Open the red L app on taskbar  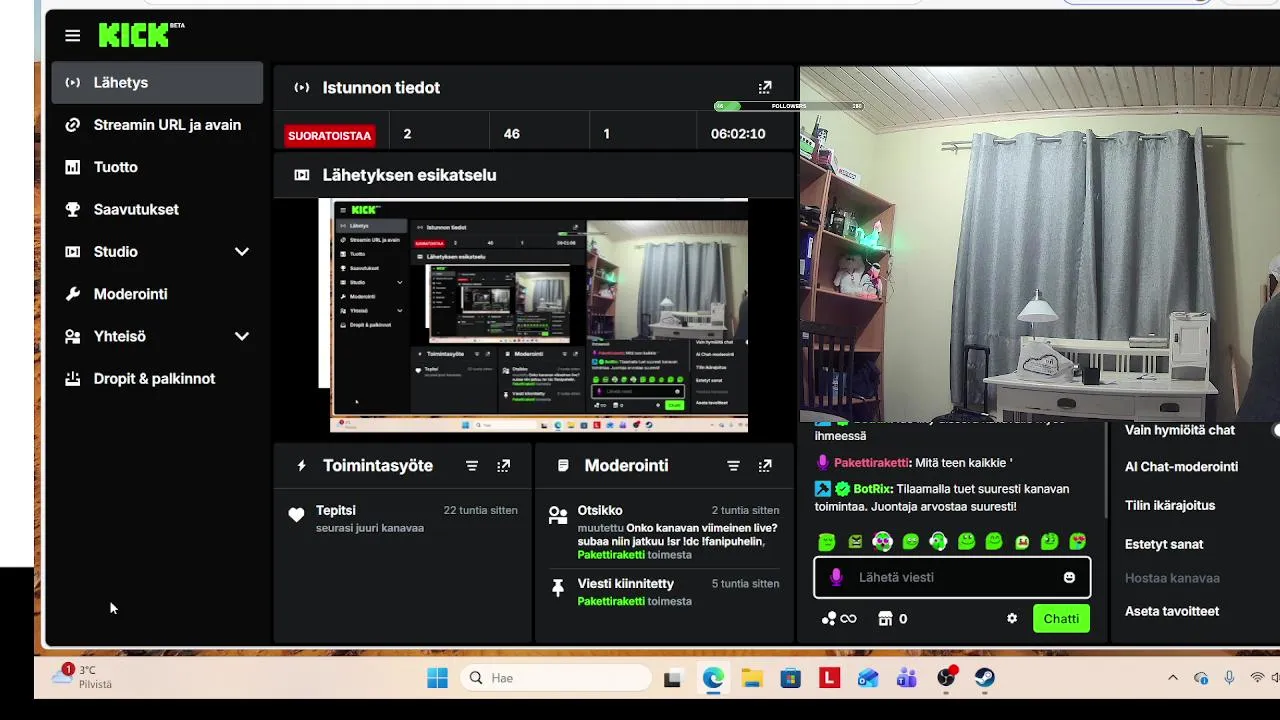pyautogui.click(x=829, y=678)
